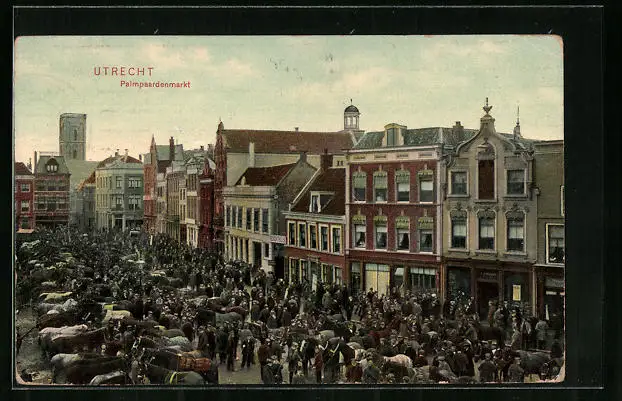
Task: Click the Palmpaardenmarkt caption under the title
Action: pyautogui.click(x=155, y=84)
